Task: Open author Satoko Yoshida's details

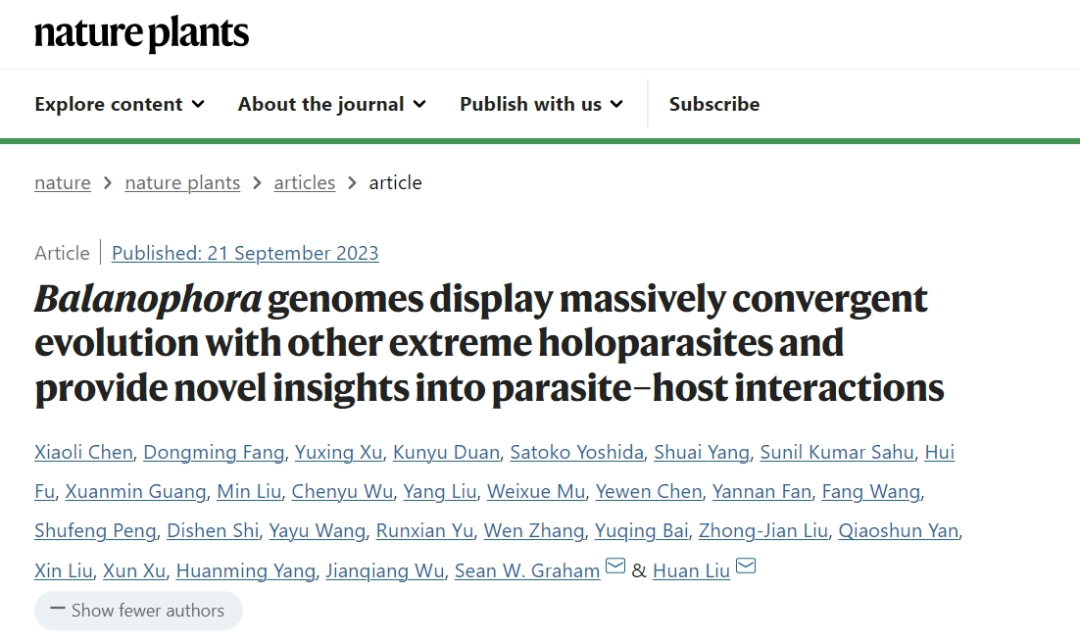Action: (577, 452)
